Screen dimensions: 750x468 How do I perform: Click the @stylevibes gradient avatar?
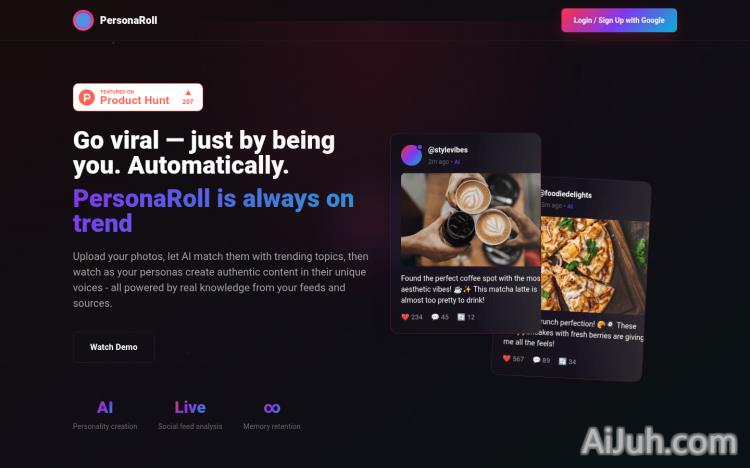pos(411,155)
